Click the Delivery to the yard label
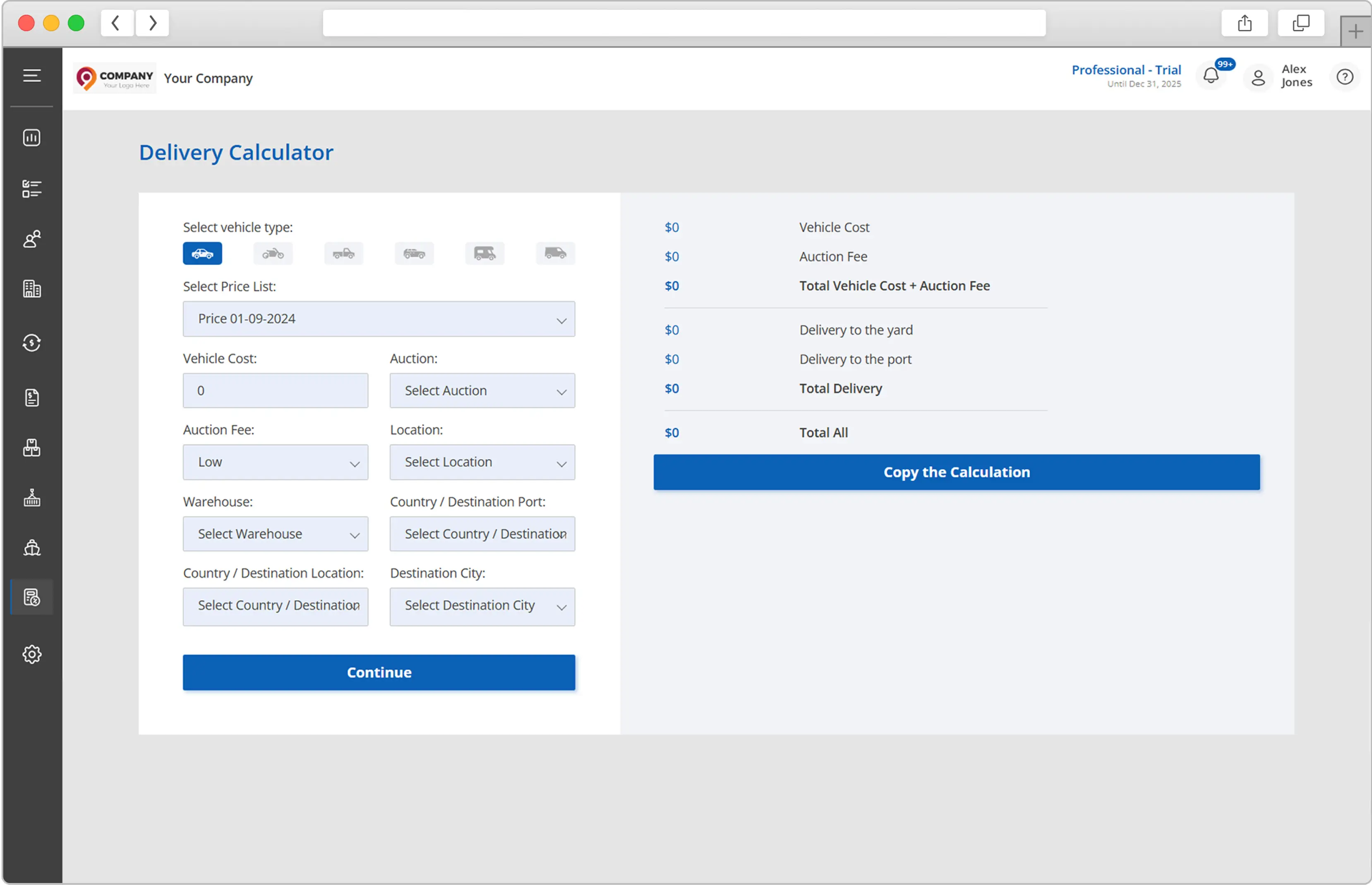 coord(856,330)
